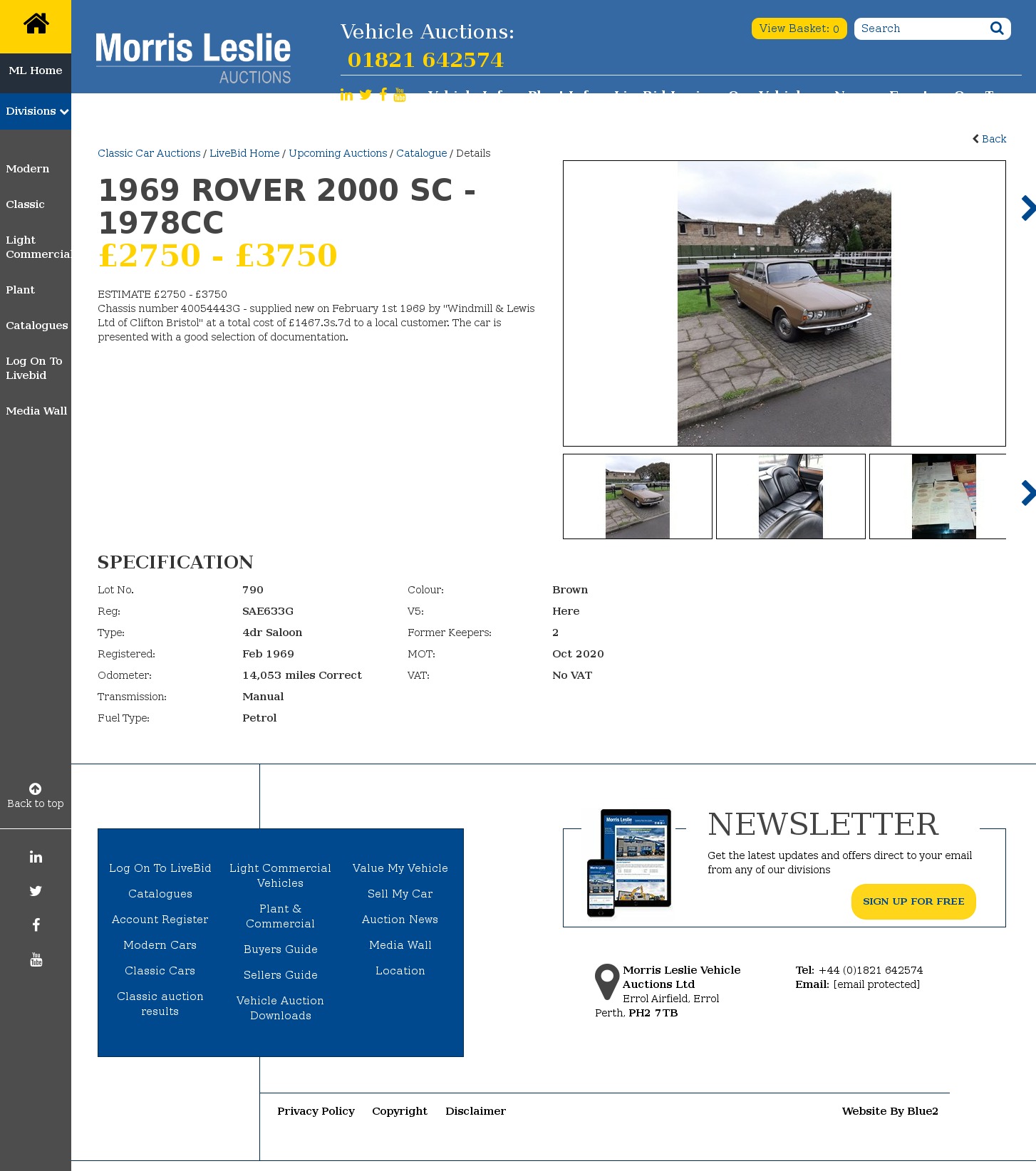Open Catalogue breadcrumb link

tap(422, 153)
